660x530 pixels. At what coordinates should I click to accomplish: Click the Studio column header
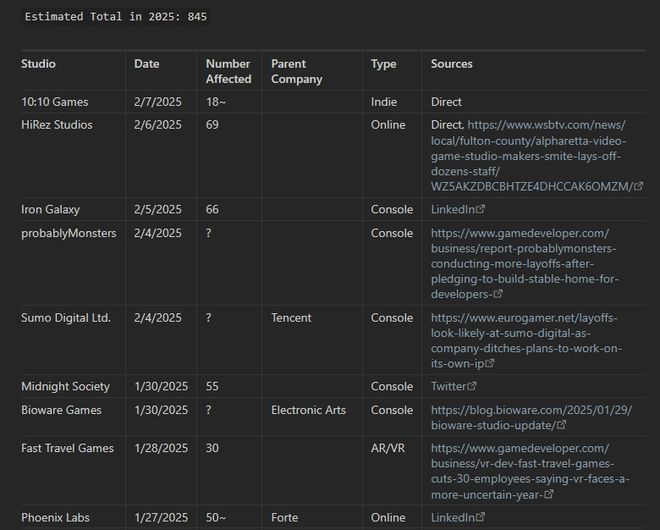click(38, 64)
